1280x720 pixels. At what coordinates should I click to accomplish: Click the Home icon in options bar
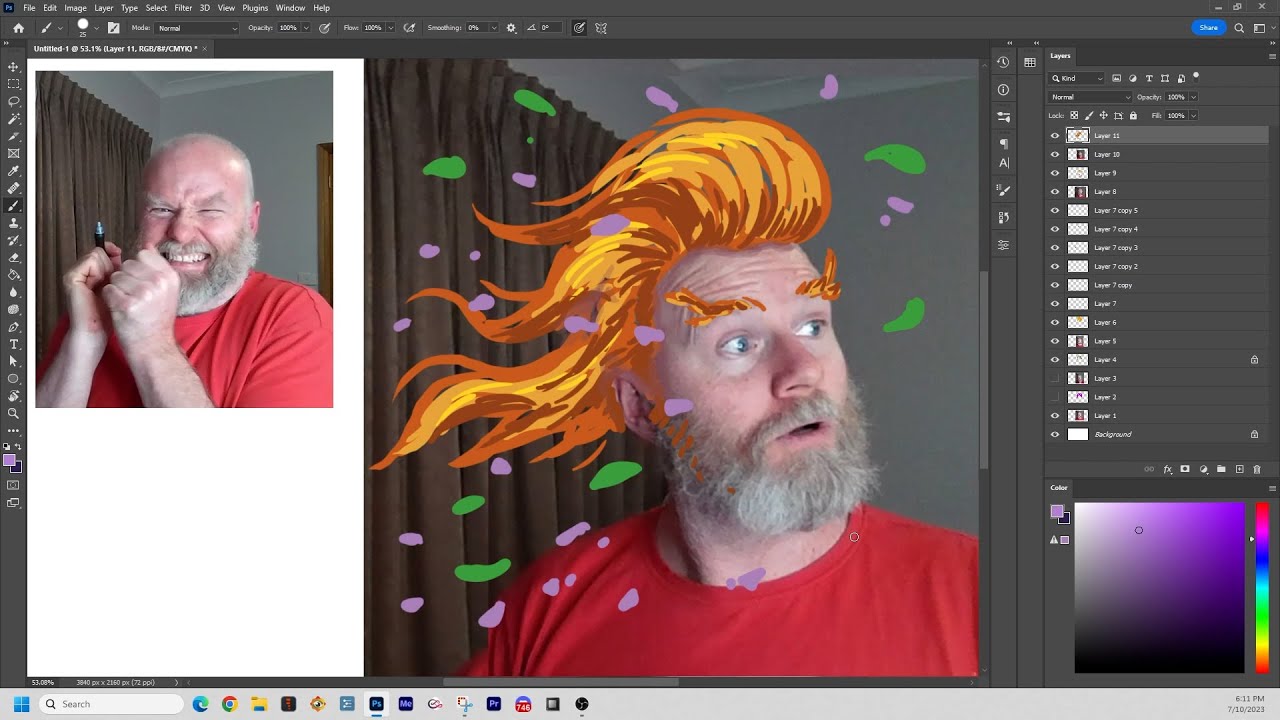tap(18, 28)
